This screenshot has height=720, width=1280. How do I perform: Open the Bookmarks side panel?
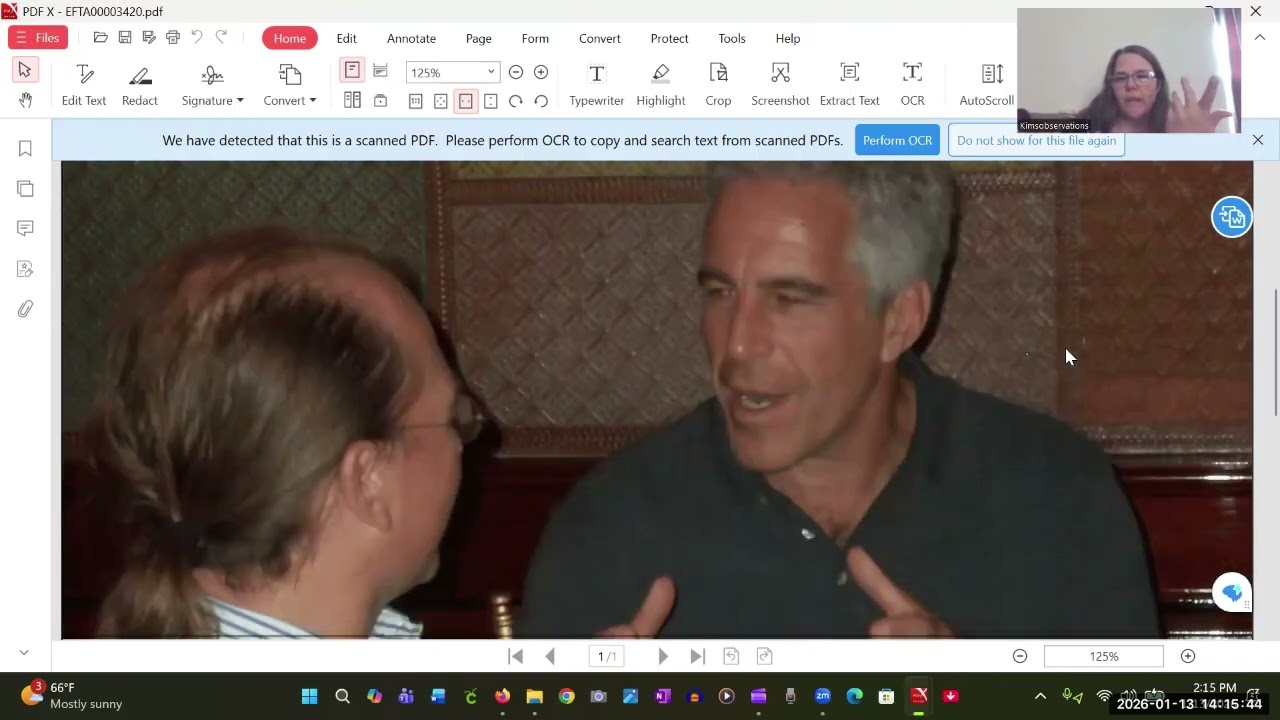click(25, 149)
